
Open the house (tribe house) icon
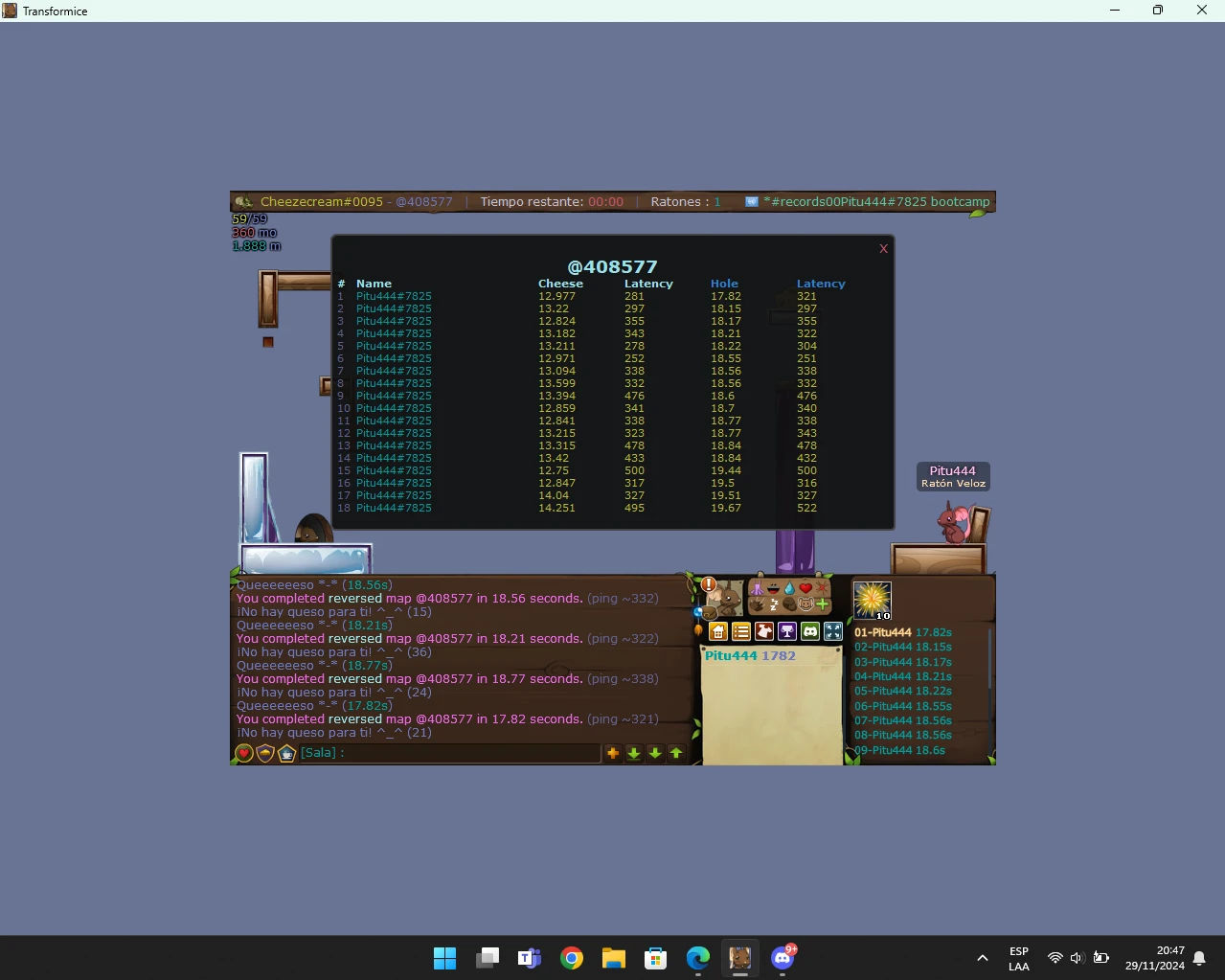[718, 631]
